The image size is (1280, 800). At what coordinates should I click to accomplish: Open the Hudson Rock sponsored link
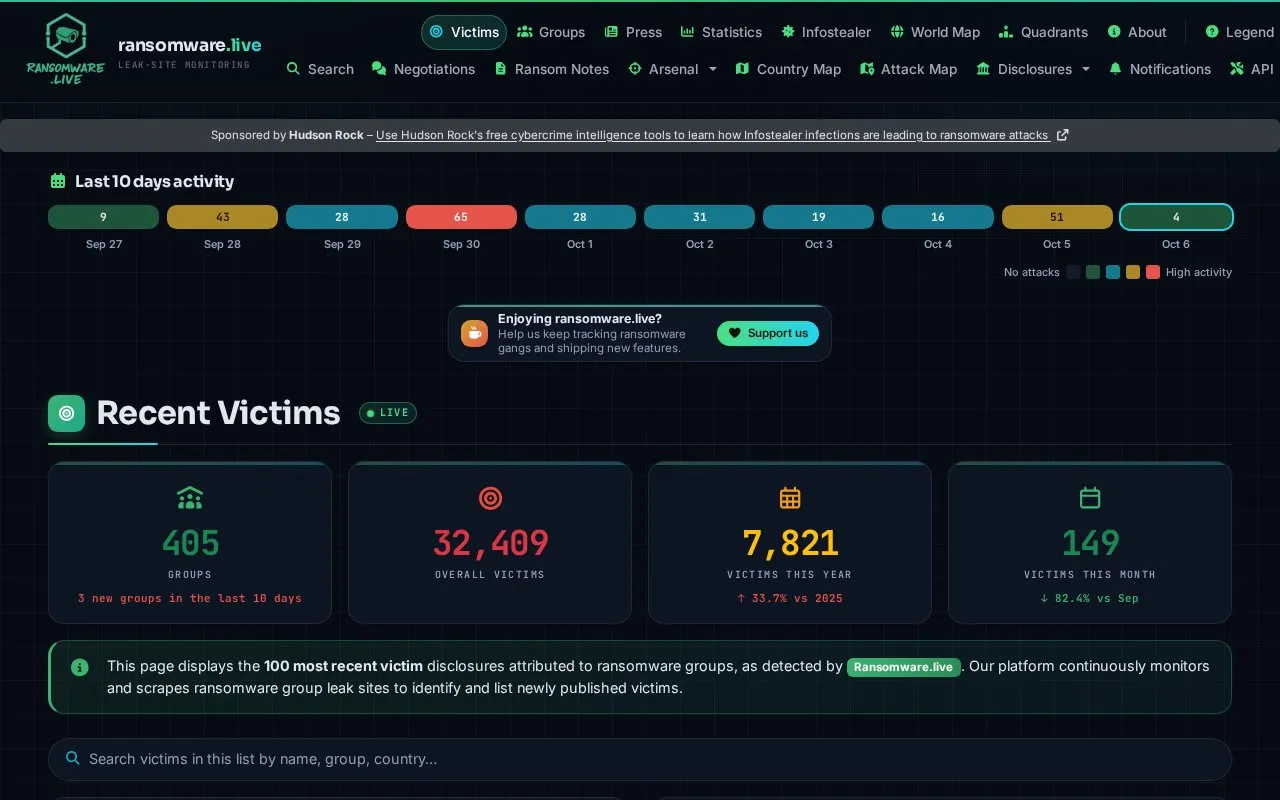coord(713,135)
